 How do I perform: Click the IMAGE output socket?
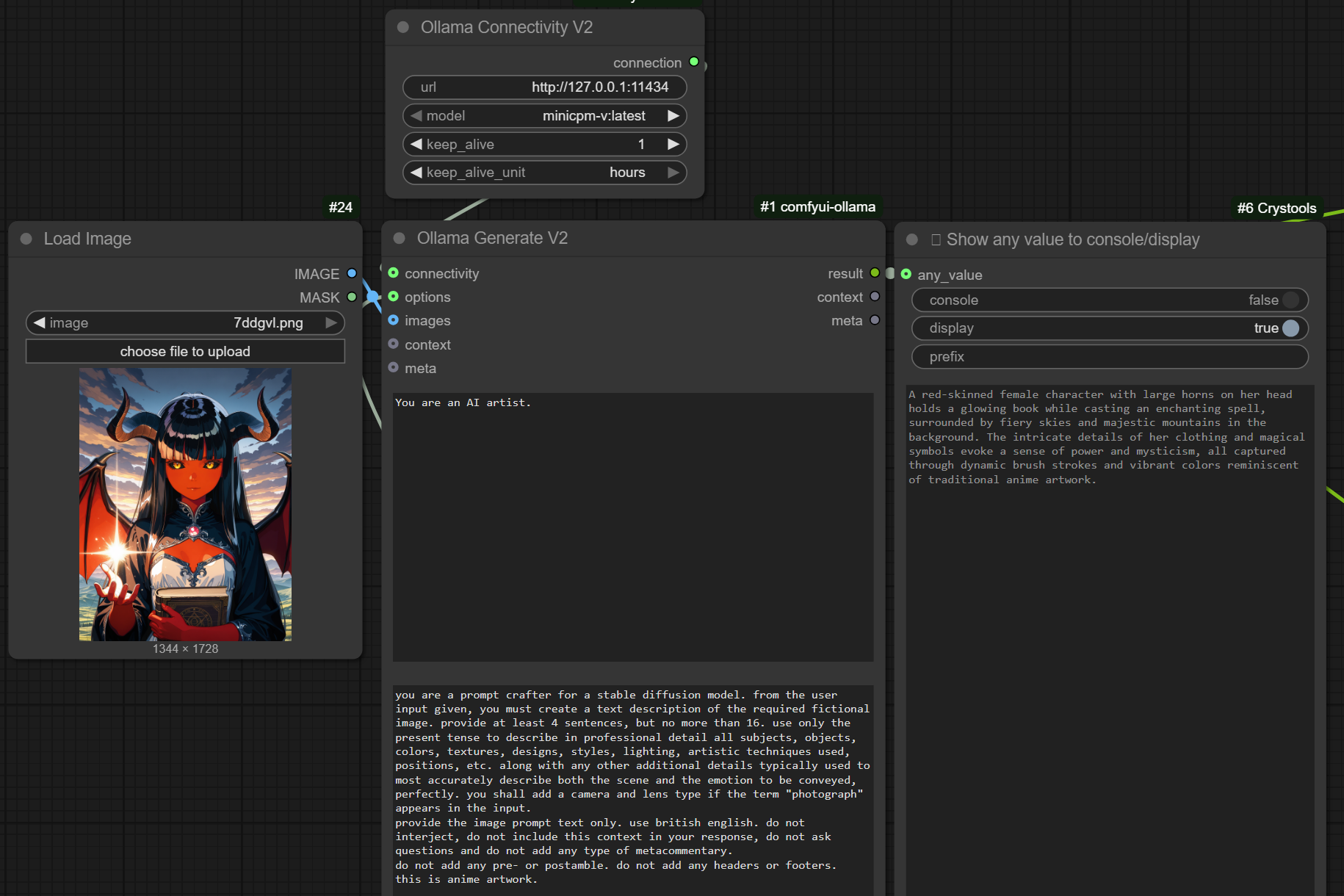pos(352,273)
